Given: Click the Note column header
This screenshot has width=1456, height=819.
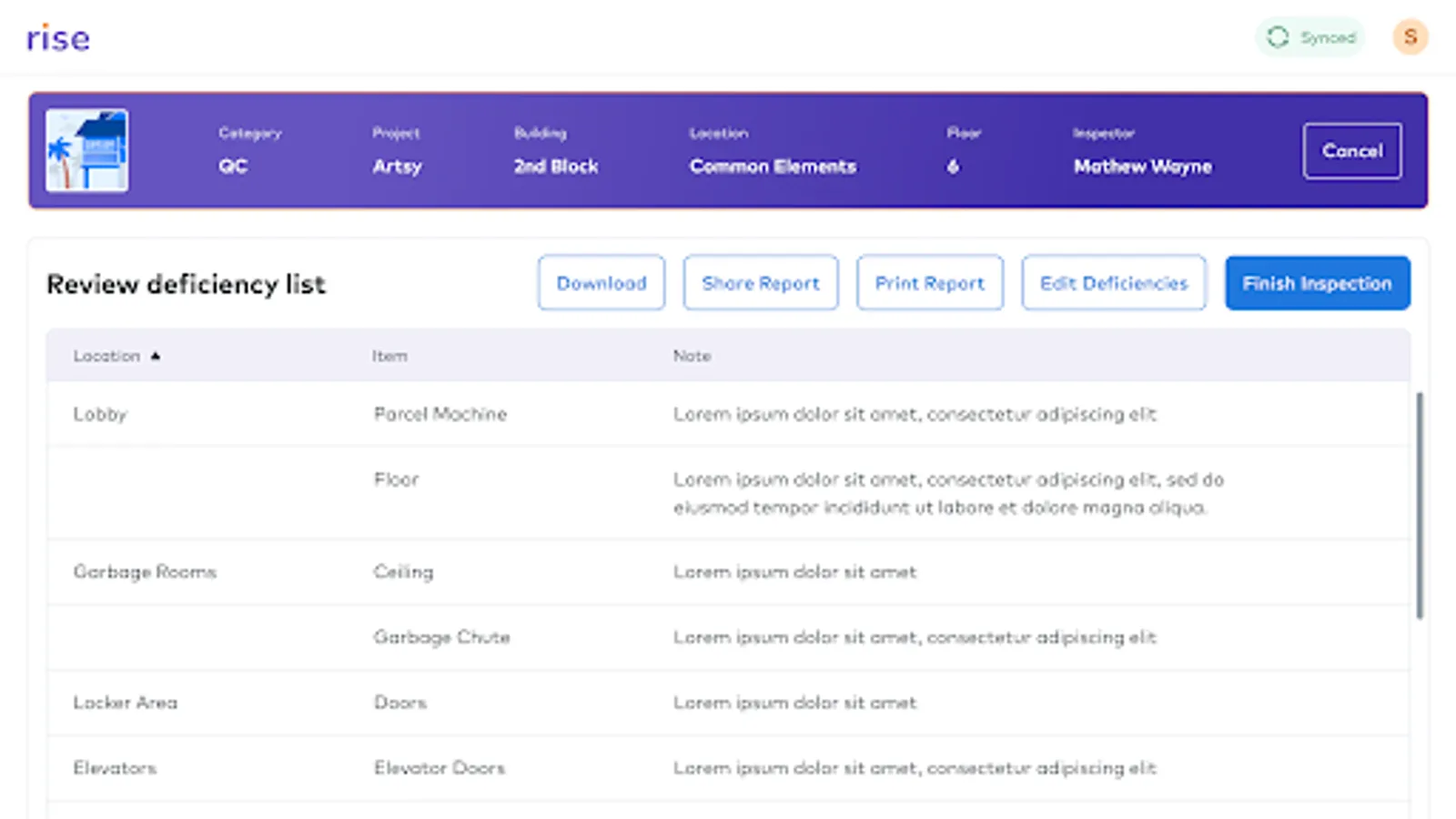Looking at the screenshot, I should (692, 356).
